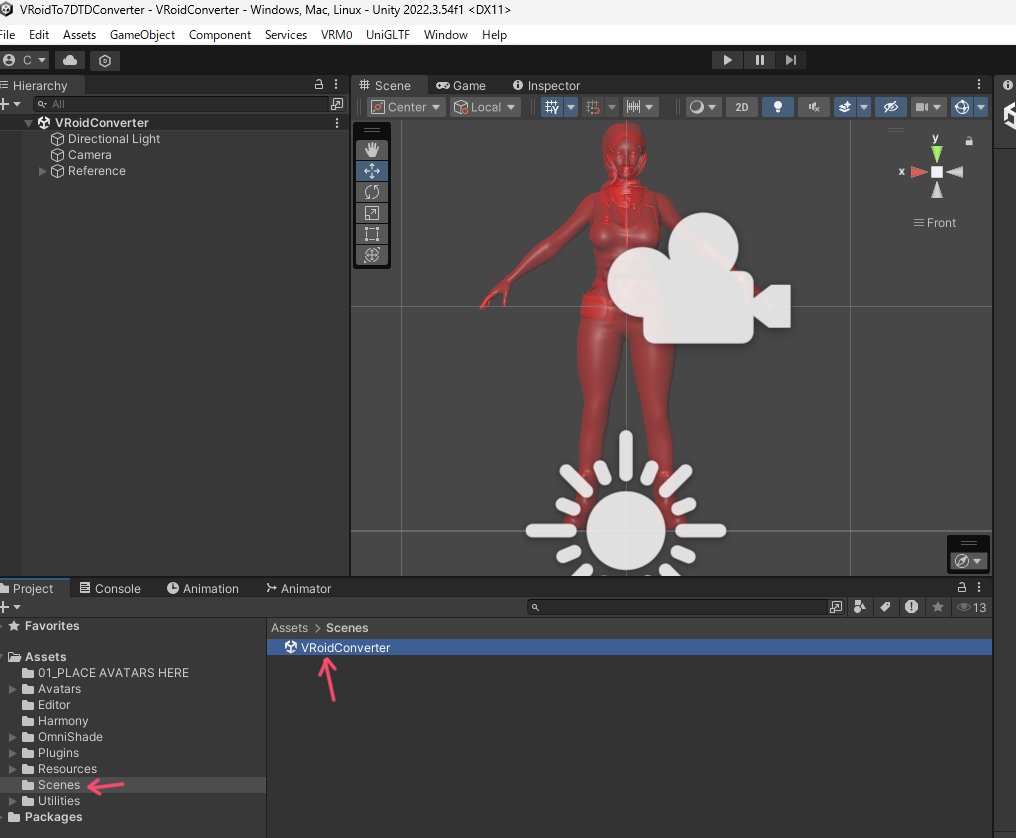This screenshot has height=838, width=1016.
Task: Click the search by type icon
Action: 860,607
